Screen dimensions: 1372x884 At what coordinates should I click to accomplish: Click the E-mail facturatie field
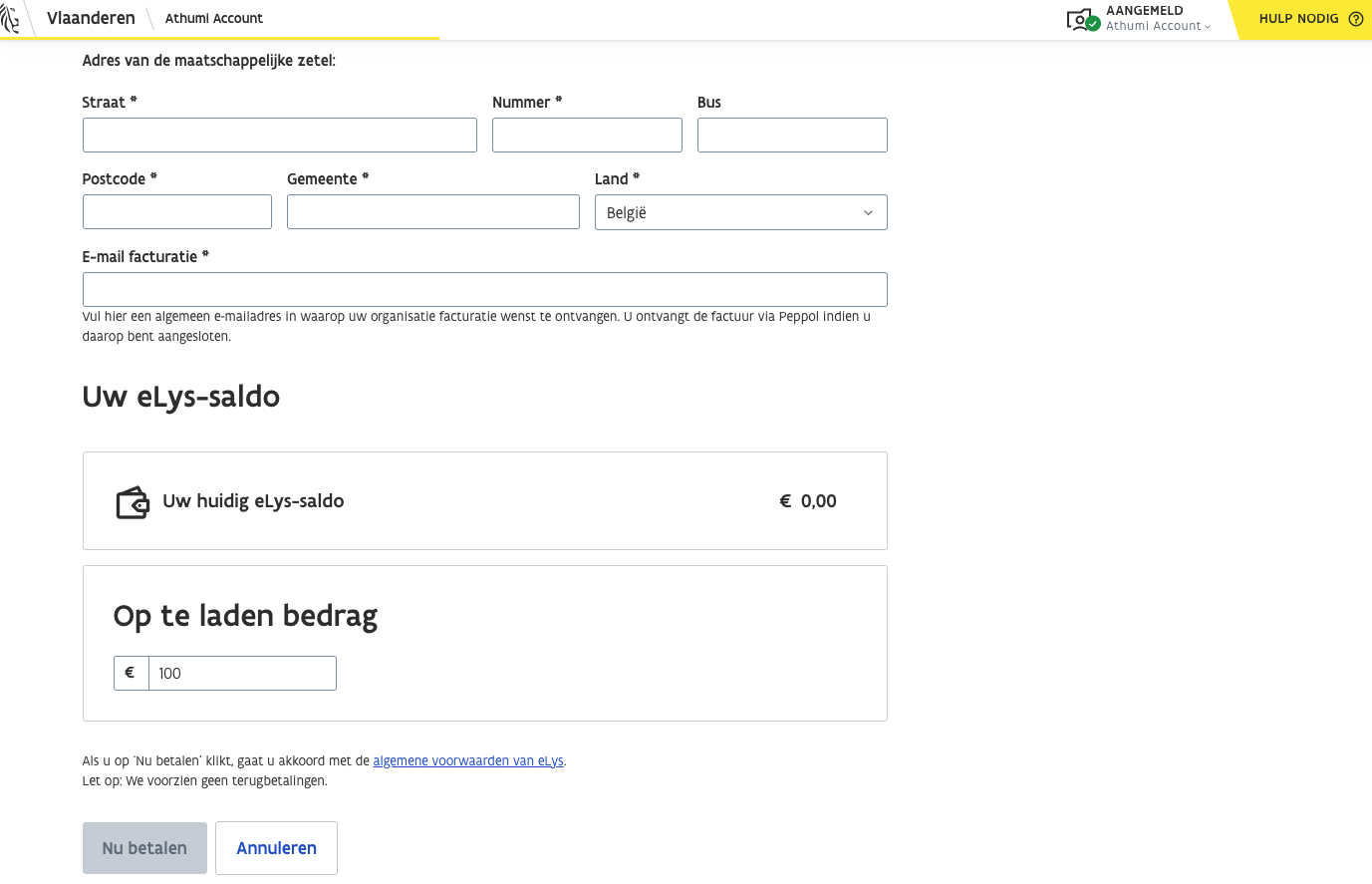tap(484, 289)
